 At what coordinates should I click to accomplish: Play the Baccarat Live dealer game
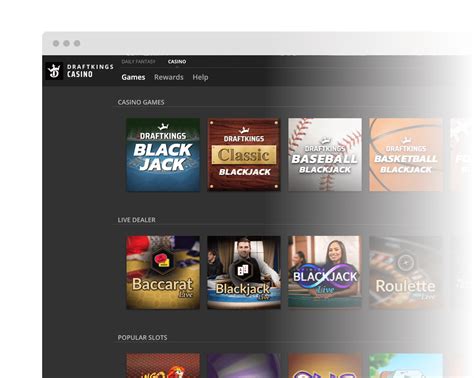[x=163, y=272]
